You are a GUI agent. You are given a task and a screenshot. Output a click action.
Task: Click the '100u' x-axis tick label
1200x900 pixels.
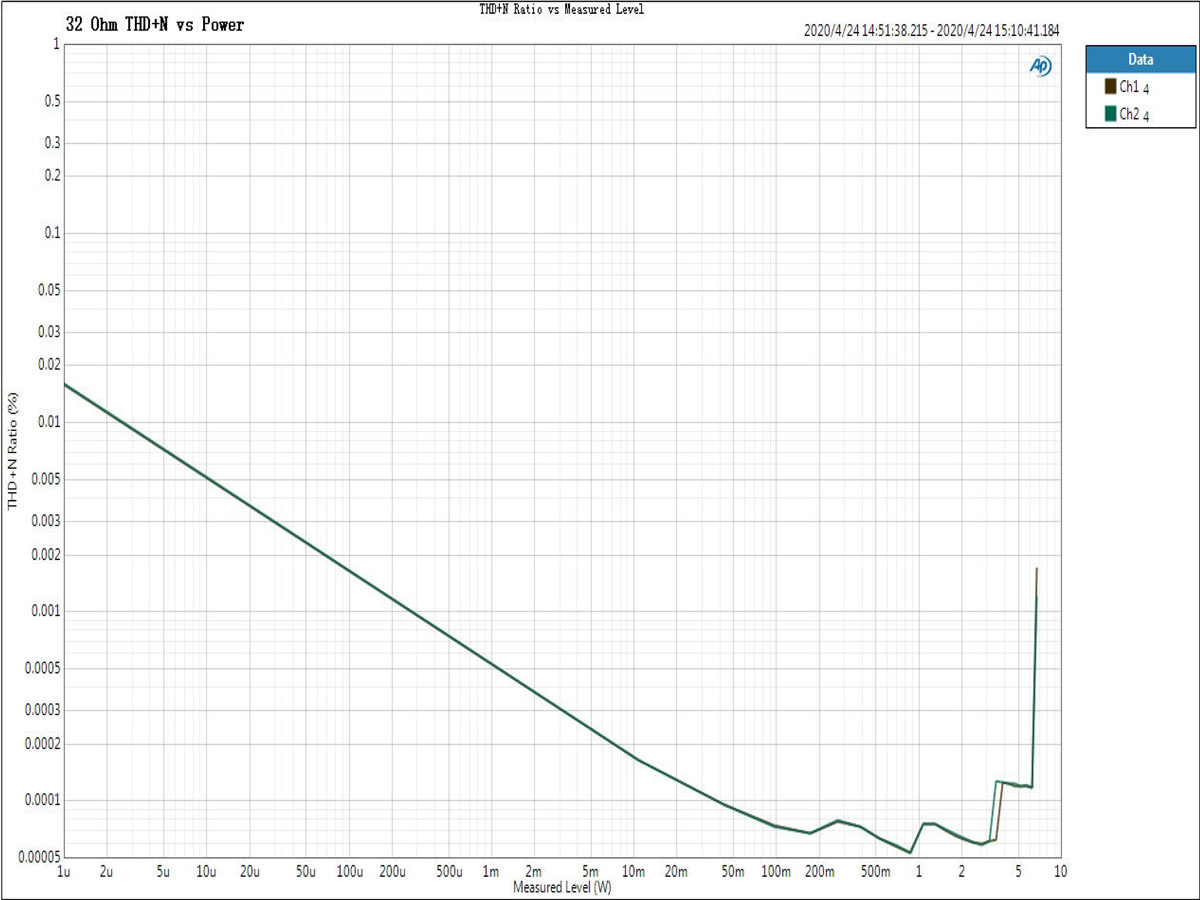[x=349, y=872]
